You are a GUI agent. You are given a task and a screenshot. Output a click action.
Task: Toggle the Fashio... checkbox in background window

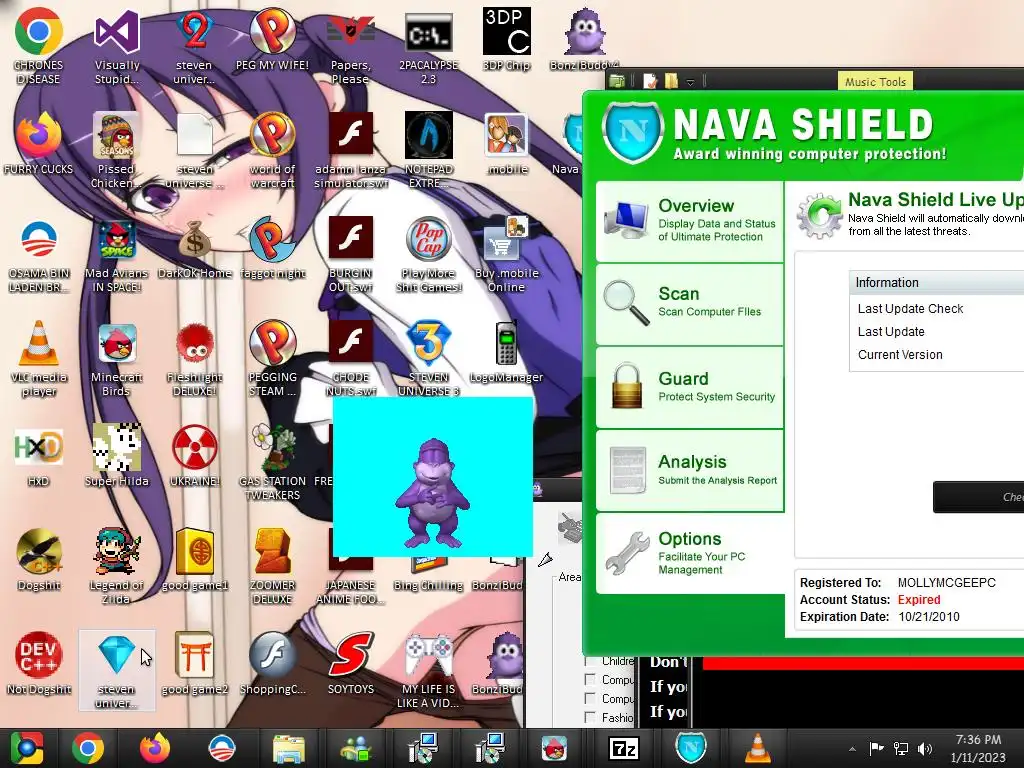(x=590, y=717)
